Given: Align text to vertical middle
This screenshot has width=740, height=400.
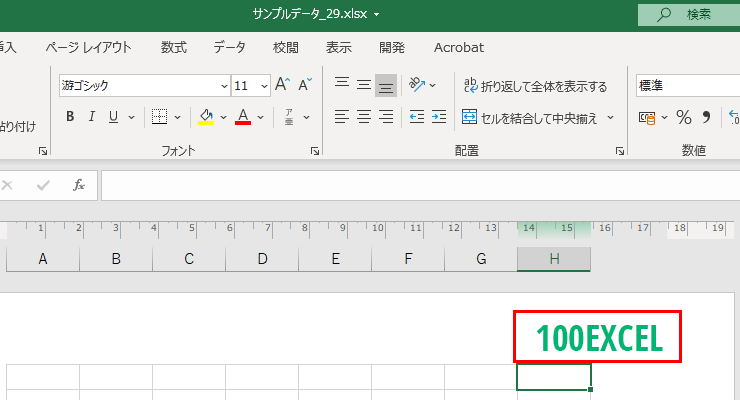Looking at the screenshot, I should click(363, 84).
